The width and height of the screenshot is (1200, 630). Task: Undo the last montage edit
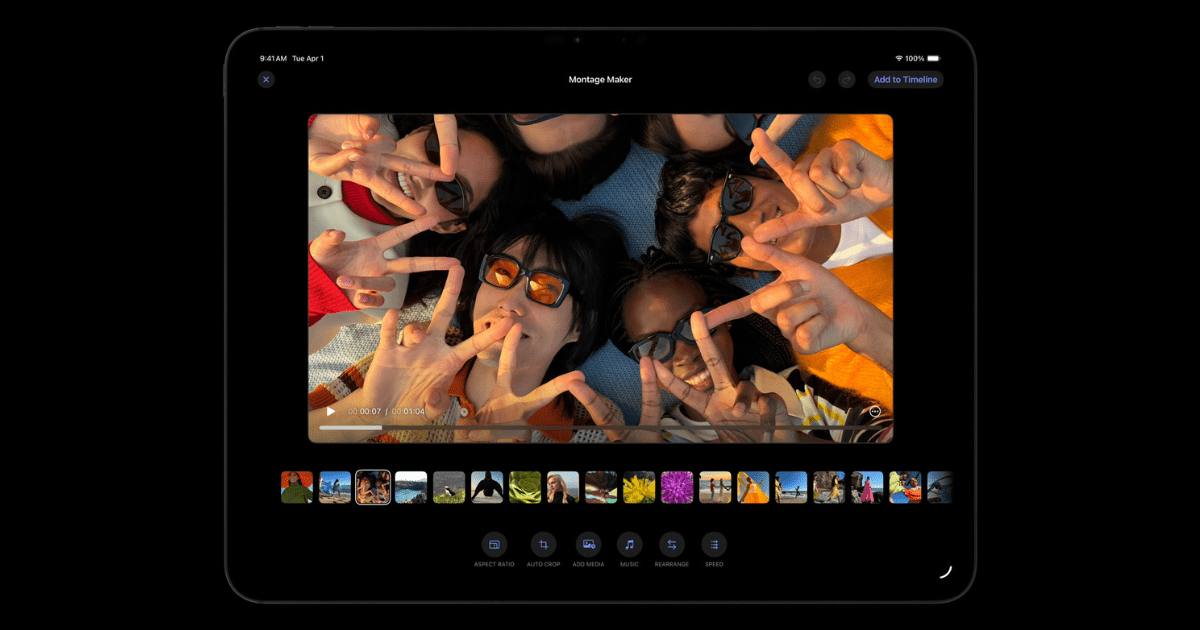click(817, 80)
